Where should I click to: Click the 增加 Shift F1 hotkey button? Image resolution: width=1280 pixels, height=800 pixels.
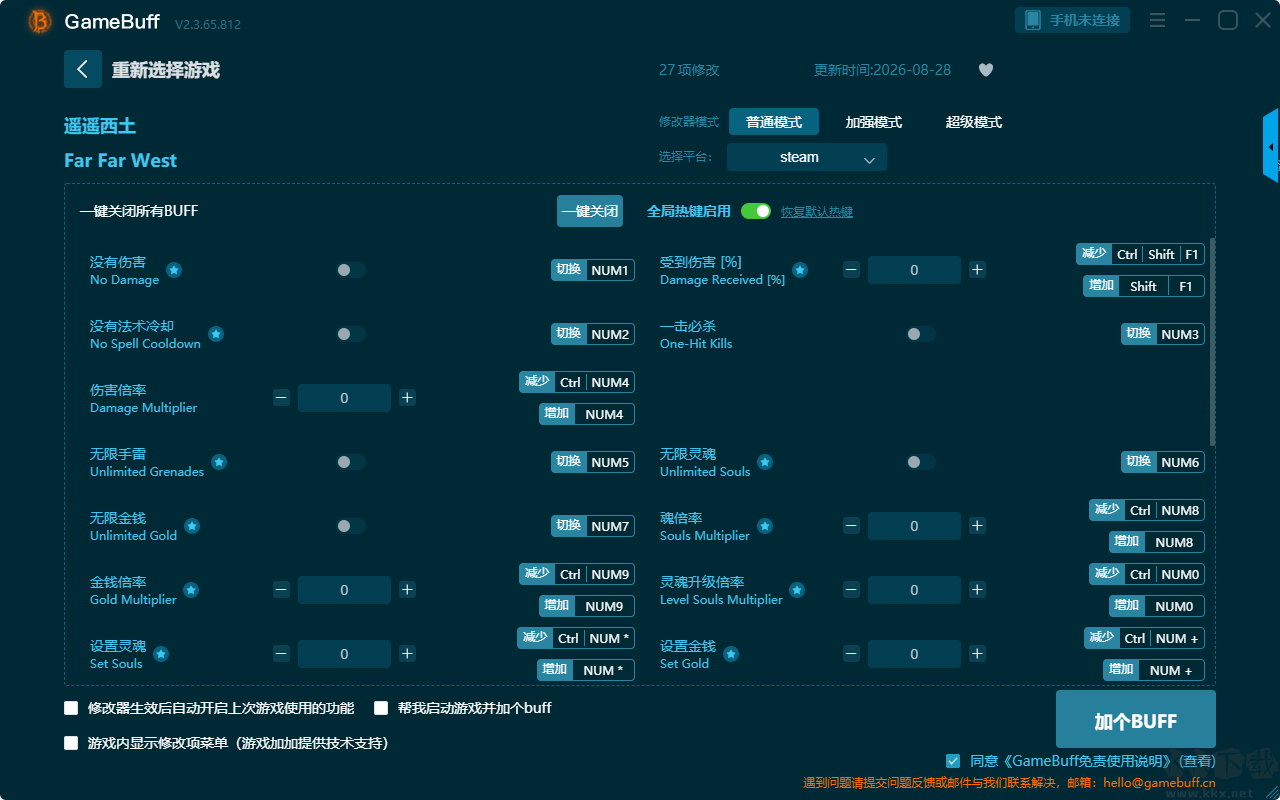click(x=1144, y=286)
